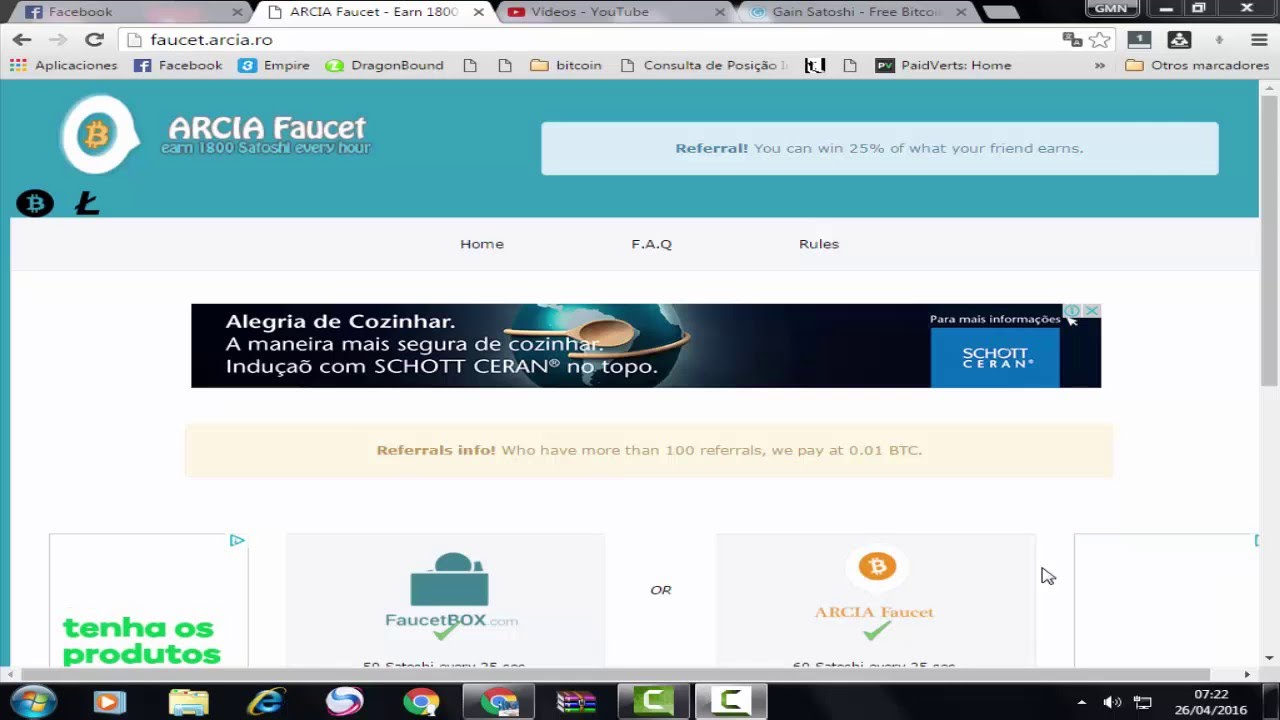Open the Rules menu item

(x=819, y=244)
